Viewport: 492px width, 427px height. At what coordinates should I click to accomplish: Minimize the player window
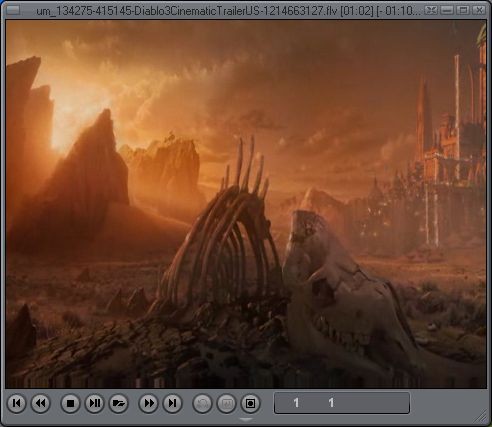coord(447,10)
